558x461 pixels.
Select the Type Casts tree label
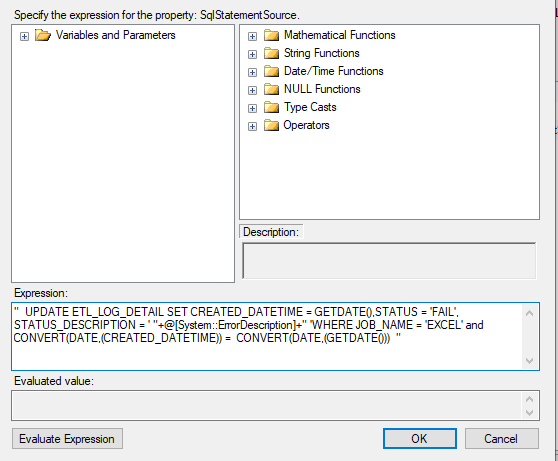310,107
